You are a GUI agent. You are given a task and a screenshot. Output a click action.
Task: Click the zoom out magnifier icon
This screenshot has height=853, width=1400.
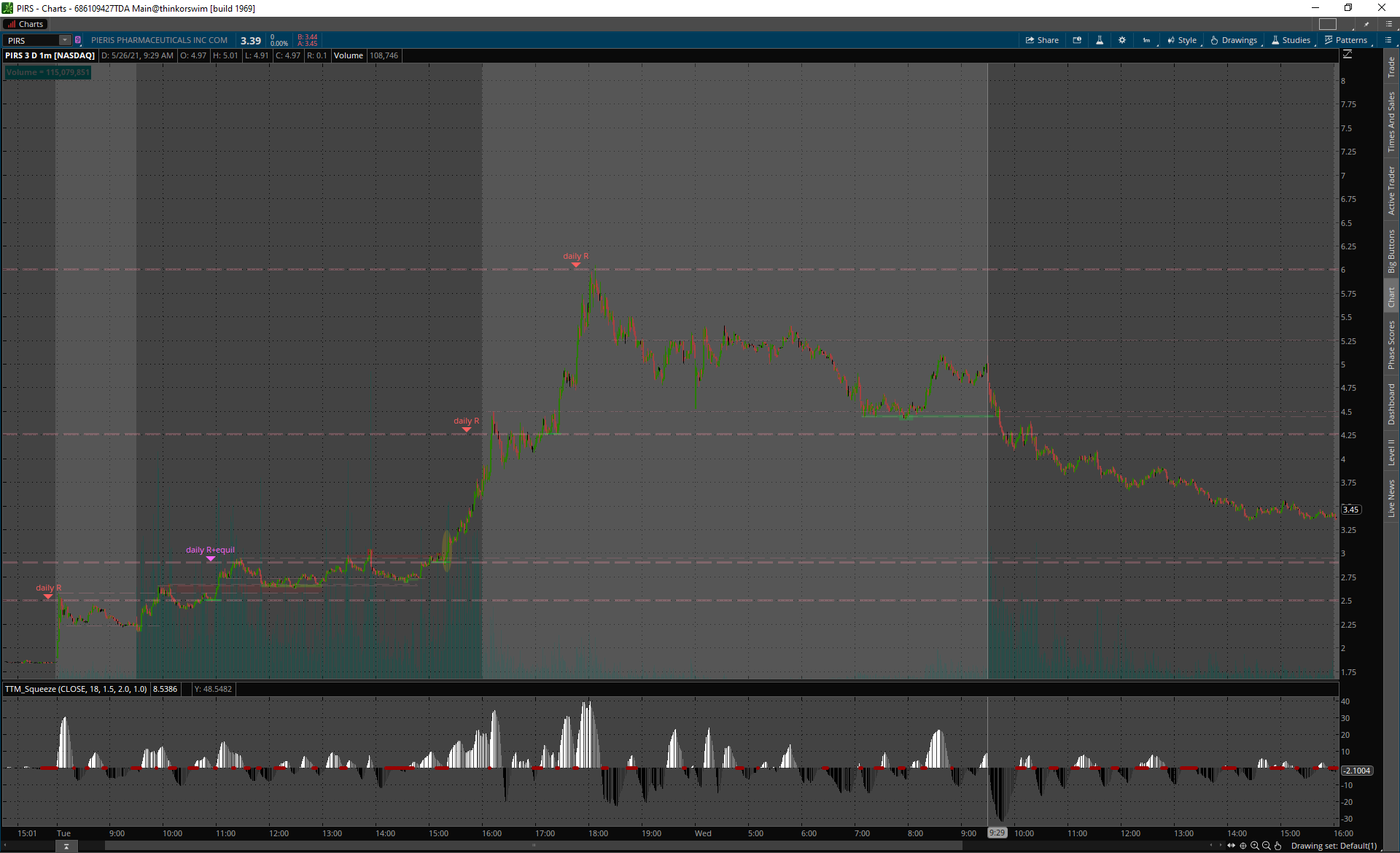point(1266,846)
